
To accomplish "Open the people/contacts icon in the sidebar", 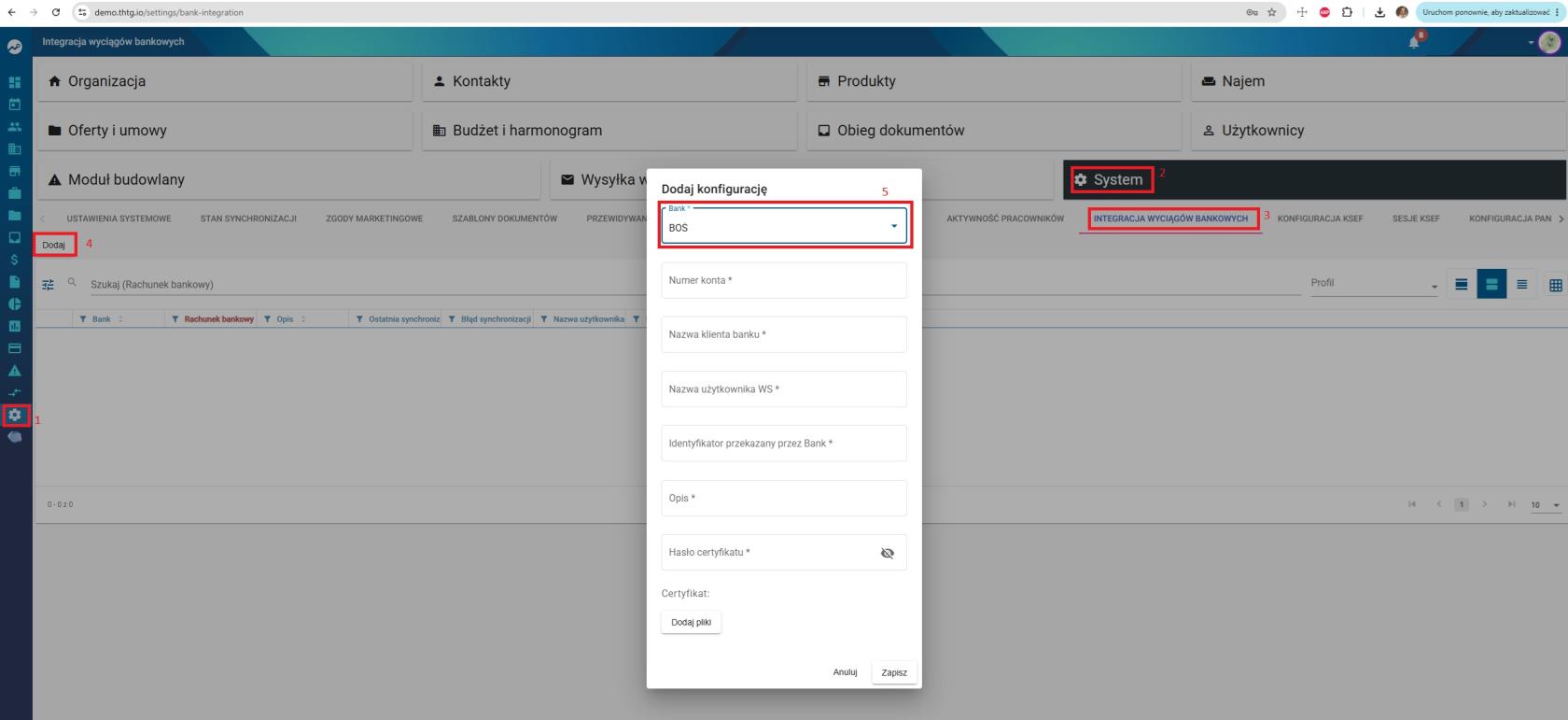I will (15, 127).
